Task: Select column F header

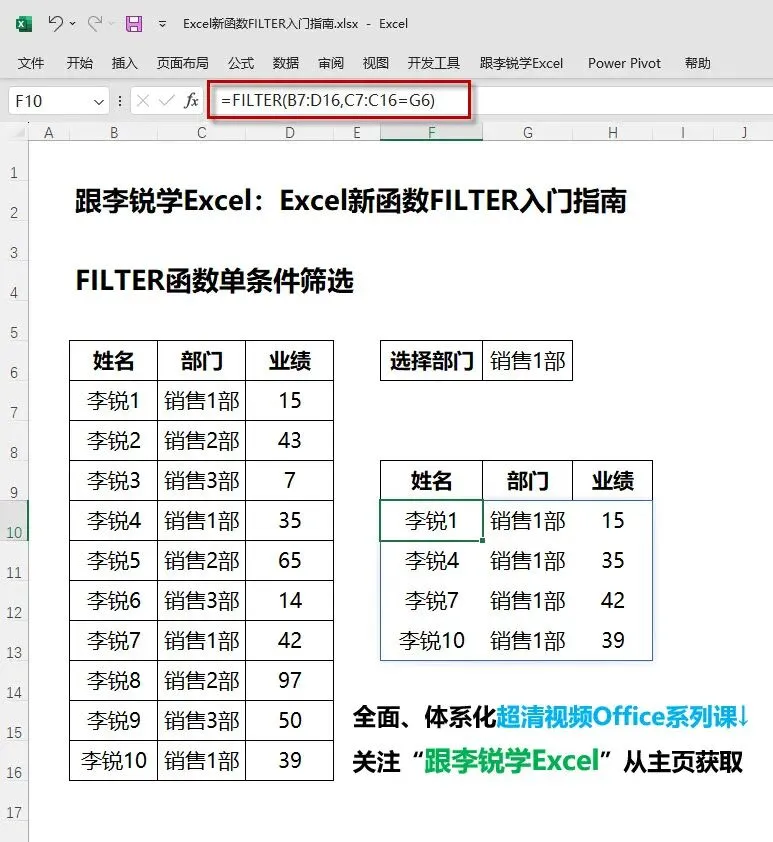Action: coord(432,133)
